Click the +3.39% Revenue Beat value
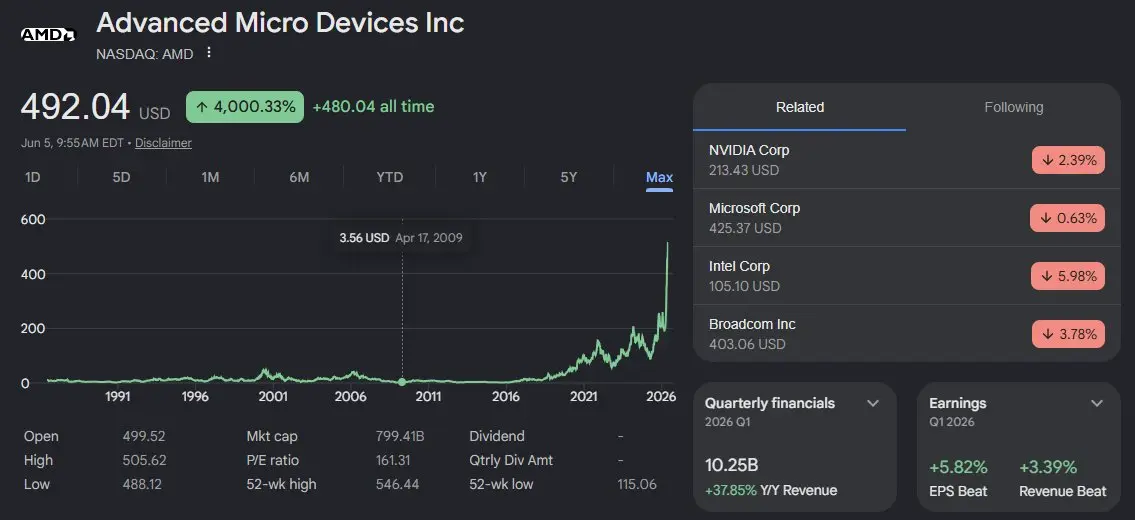Viewport: 1135px width, 520px height. click(1048, 467)
